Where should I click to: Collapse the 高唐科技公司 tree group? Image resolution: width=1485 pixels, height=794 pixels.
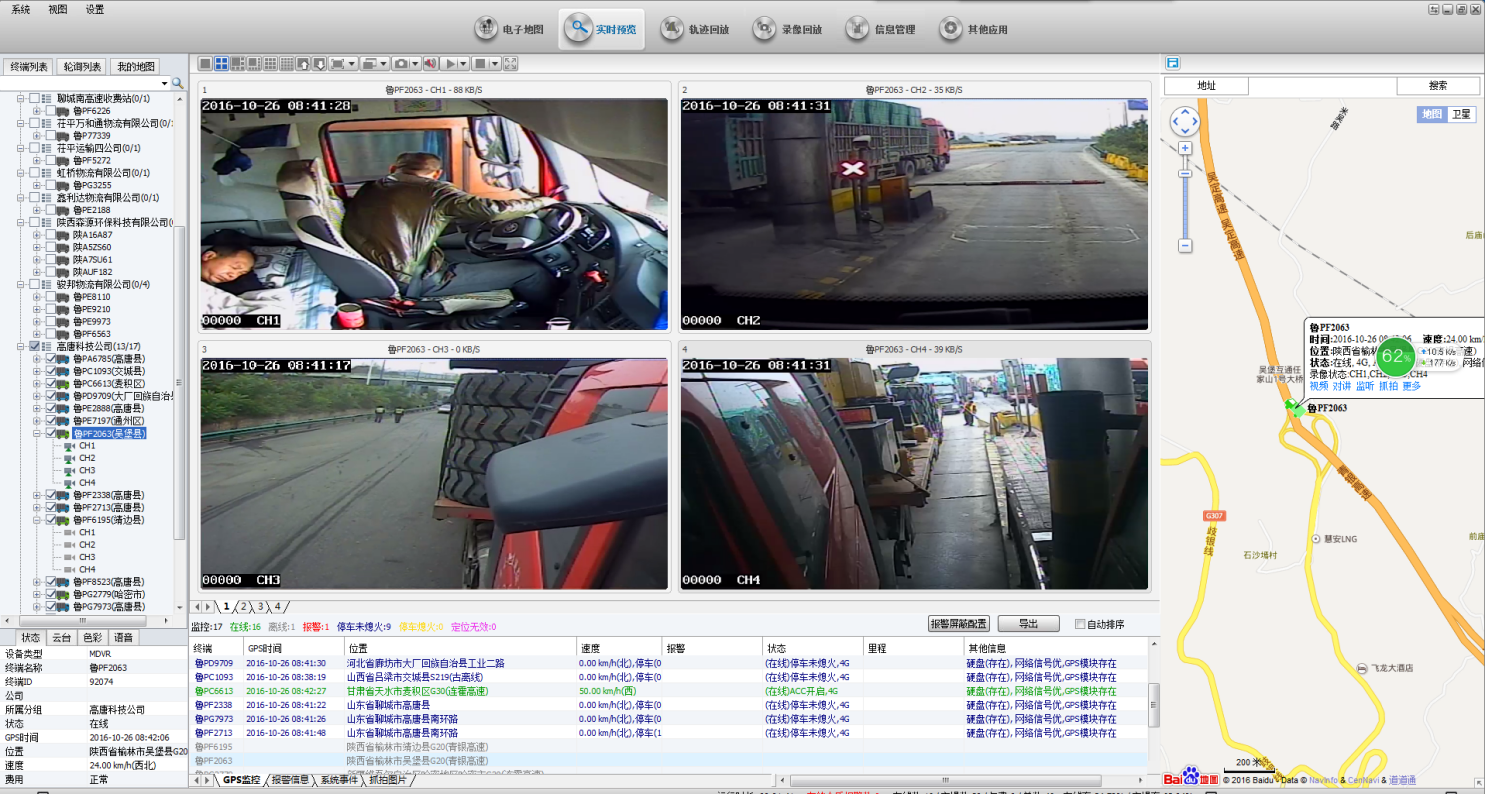[x=21, y=346]
